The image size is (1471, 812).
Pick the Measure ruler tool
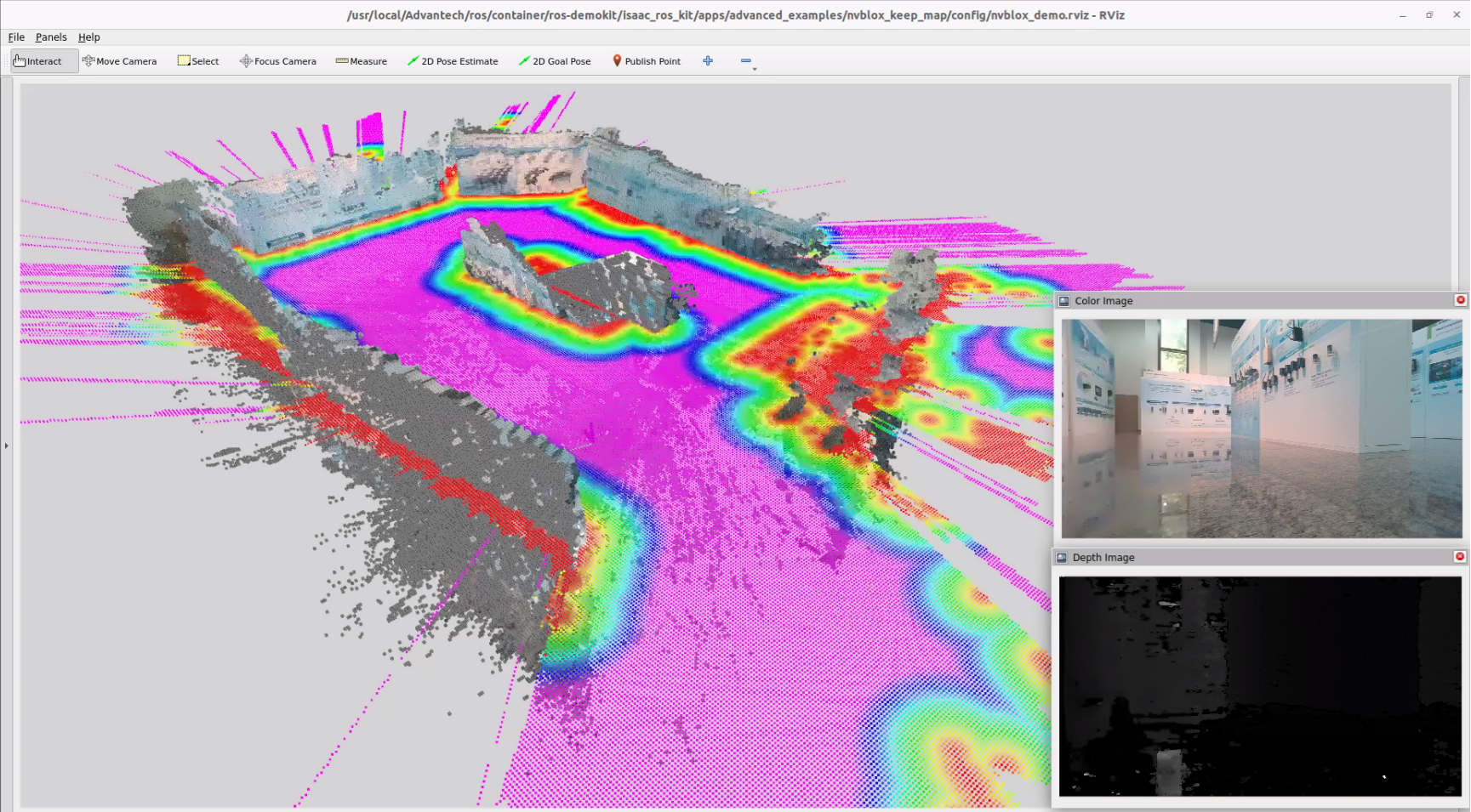pyautogui.click(x=361, y=61)
